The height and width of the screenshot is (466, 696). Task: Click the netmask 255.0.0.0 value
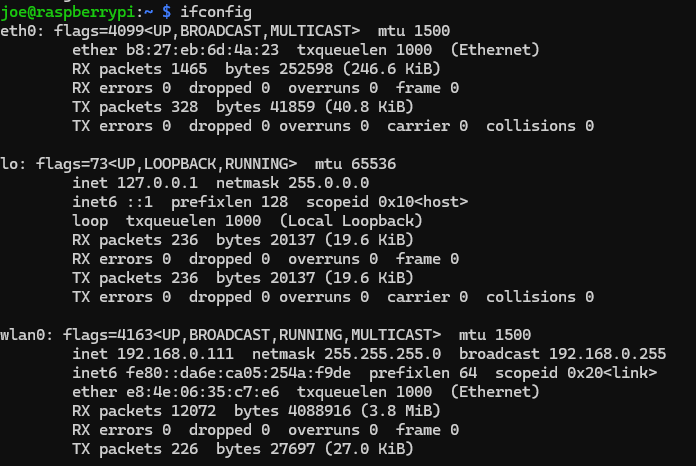click(328, 183)
